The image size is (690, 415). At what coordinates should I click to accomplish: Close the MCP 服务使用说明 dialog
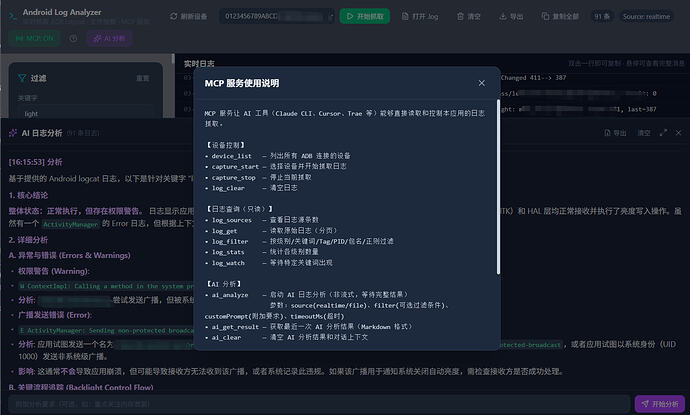[481, 83]
